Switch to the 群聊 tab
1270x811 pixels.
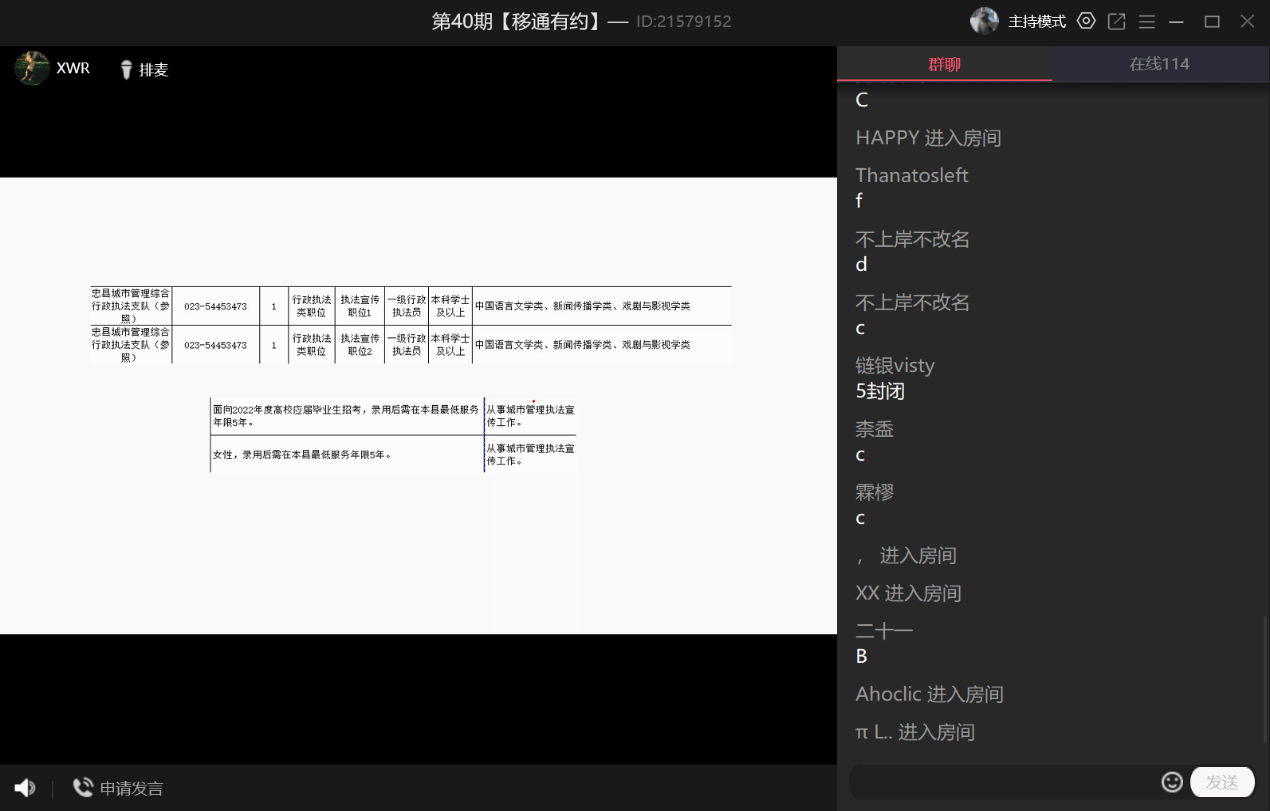944,64
